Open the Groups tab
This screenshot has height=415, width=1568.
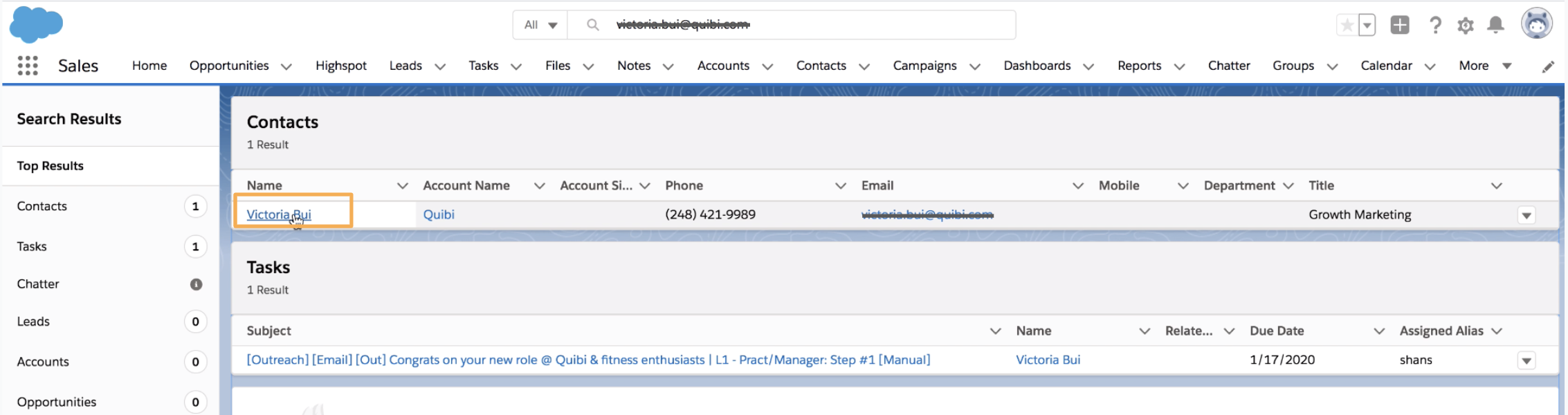pos(1293,66)
